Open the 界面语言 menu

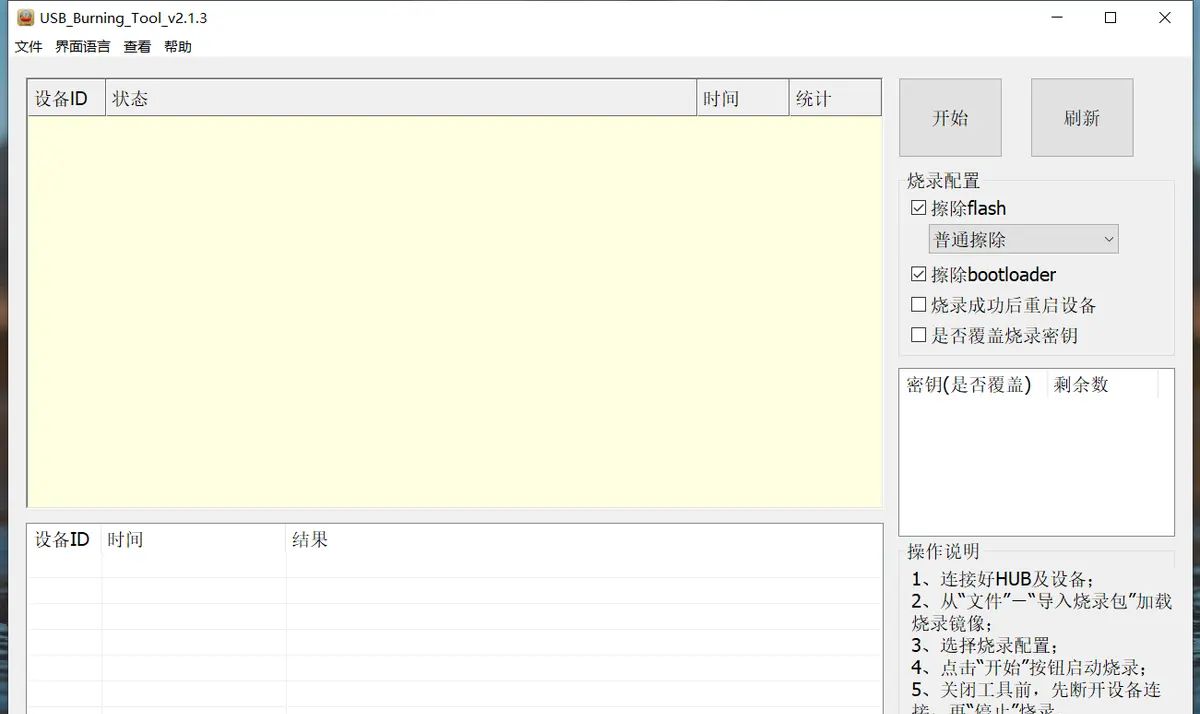click(x=83, y=47)
